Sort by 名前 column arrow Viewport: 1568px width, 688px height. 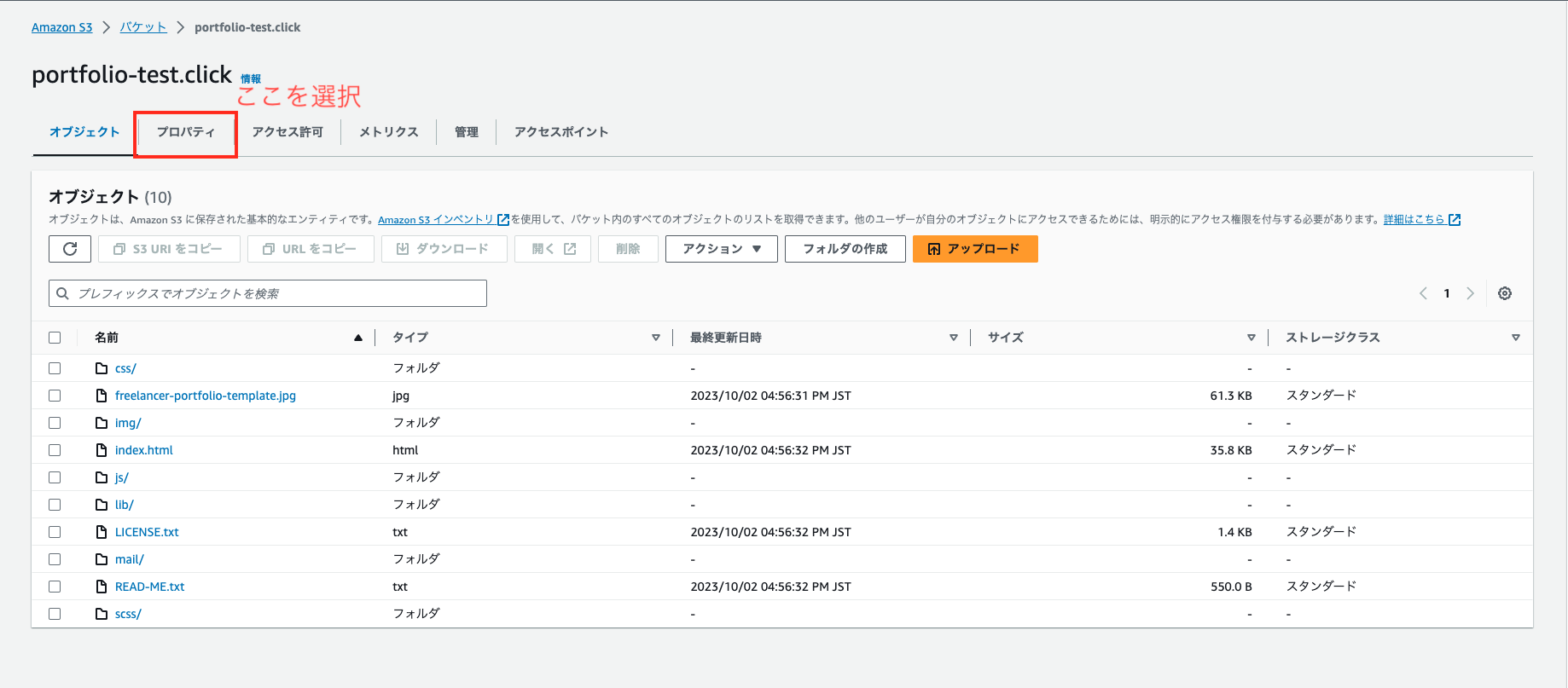tap(358, 338)
